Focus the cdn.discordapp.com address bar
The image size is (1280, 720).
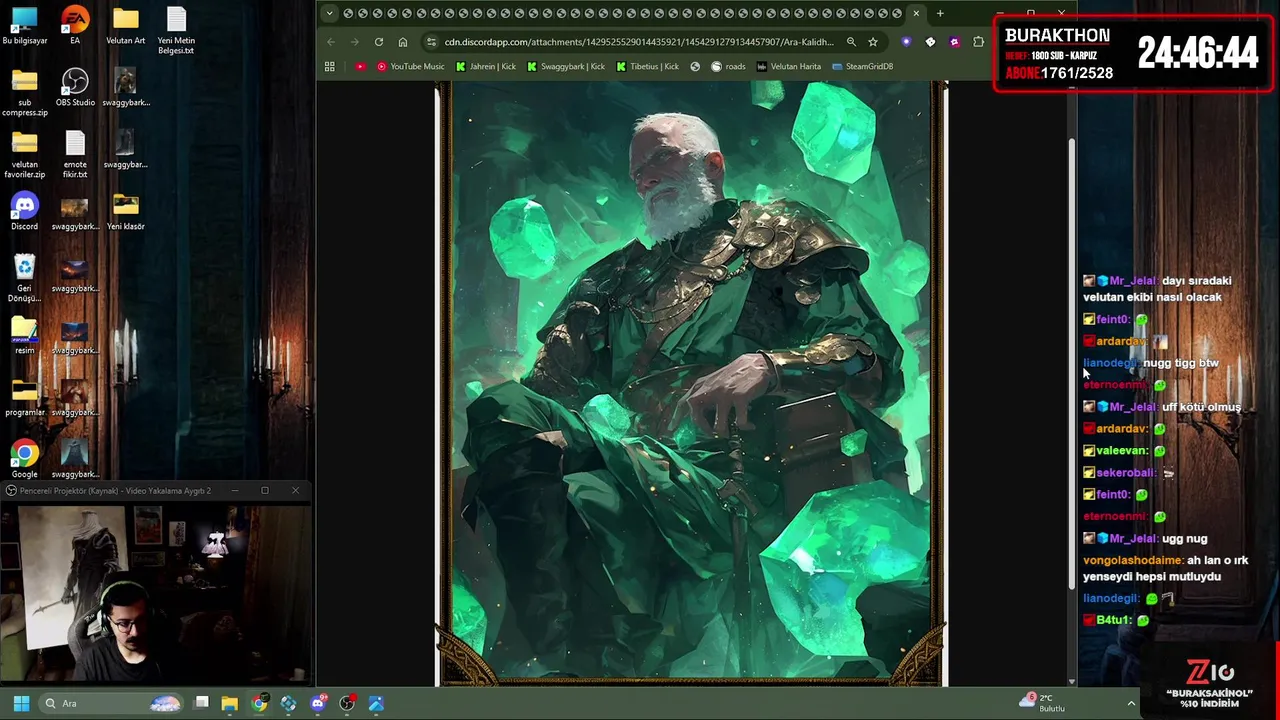coord(639,42)
